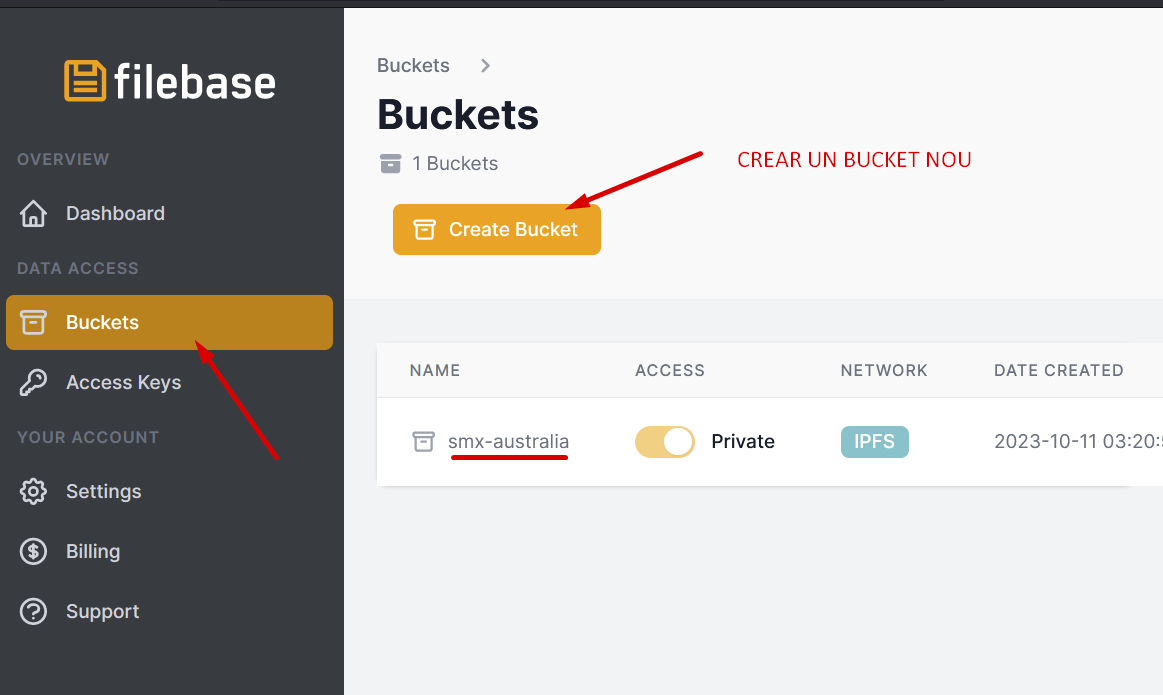Click the IPFS network badge
Screen dimensions: 1163x695
874,441
